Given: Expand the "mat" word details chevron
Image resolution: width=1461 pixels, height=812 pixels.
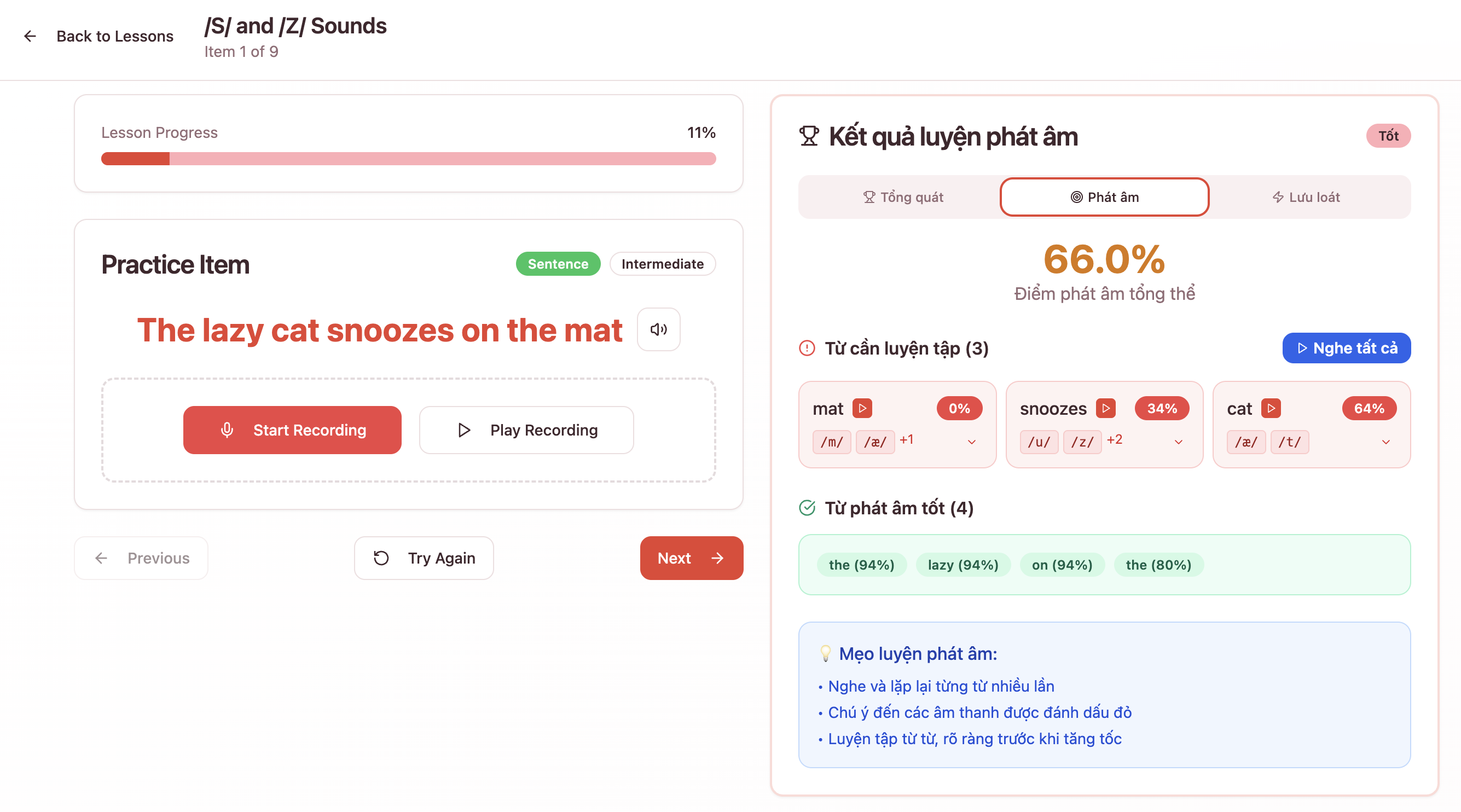Looking at the screenshot, I should coord(972,442).
